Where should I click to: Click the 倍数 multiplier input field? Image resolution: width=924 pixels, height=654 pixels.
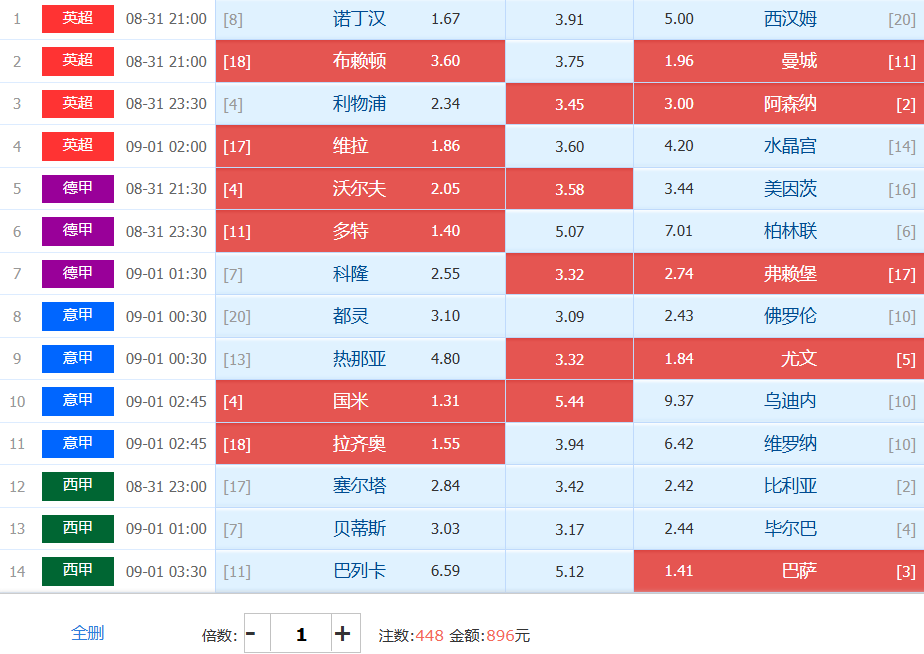[x=301, y=633]
